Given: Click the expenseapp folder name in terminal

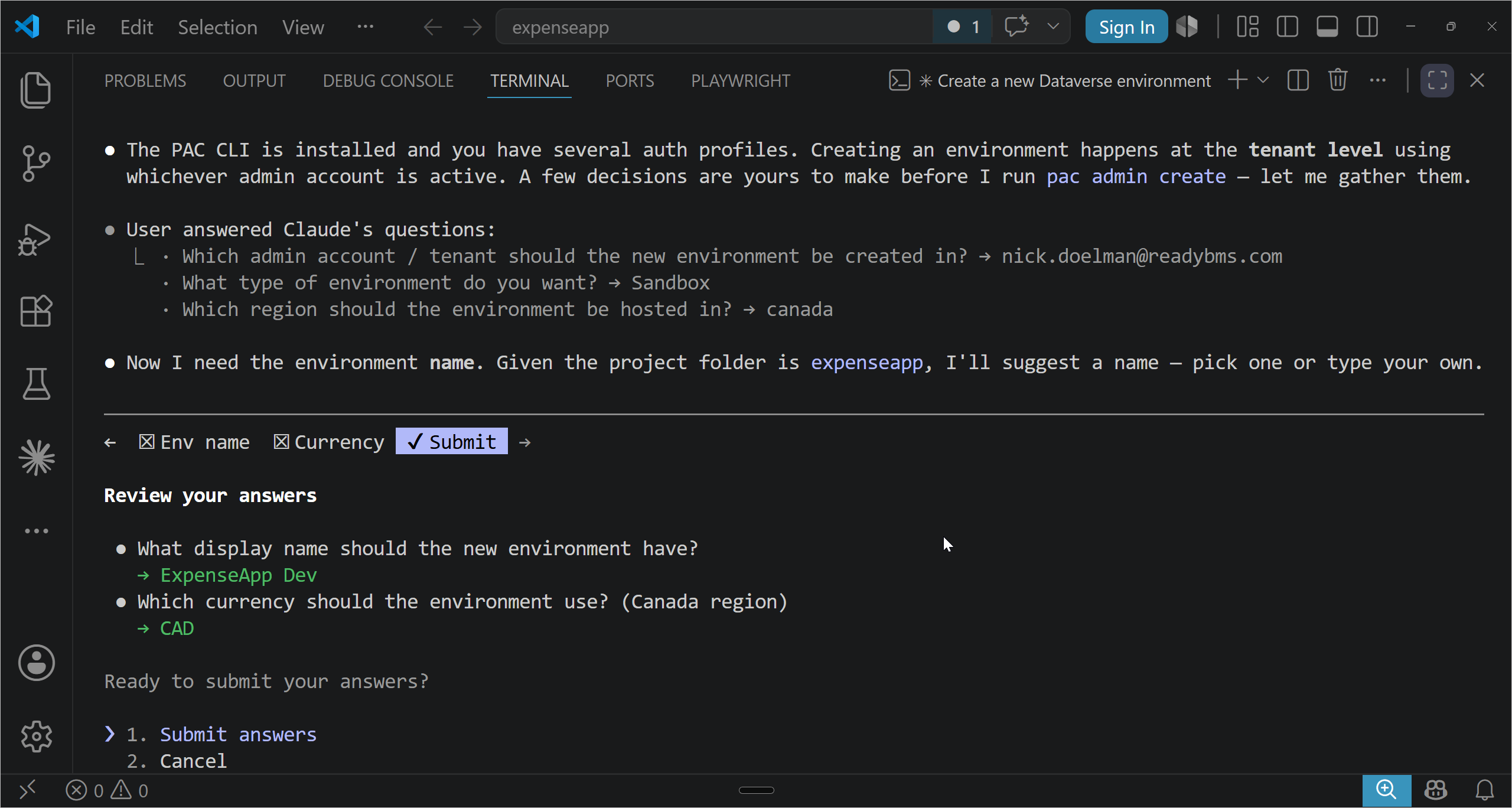Looking at the screenshot, I should coord(866,362).
